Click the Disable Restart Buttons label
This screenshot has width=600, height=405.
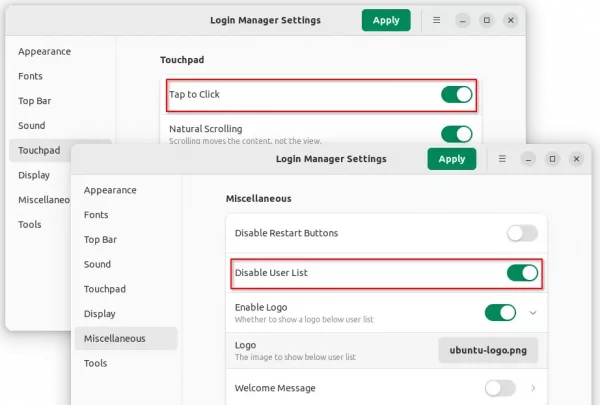tap(286, 233)
